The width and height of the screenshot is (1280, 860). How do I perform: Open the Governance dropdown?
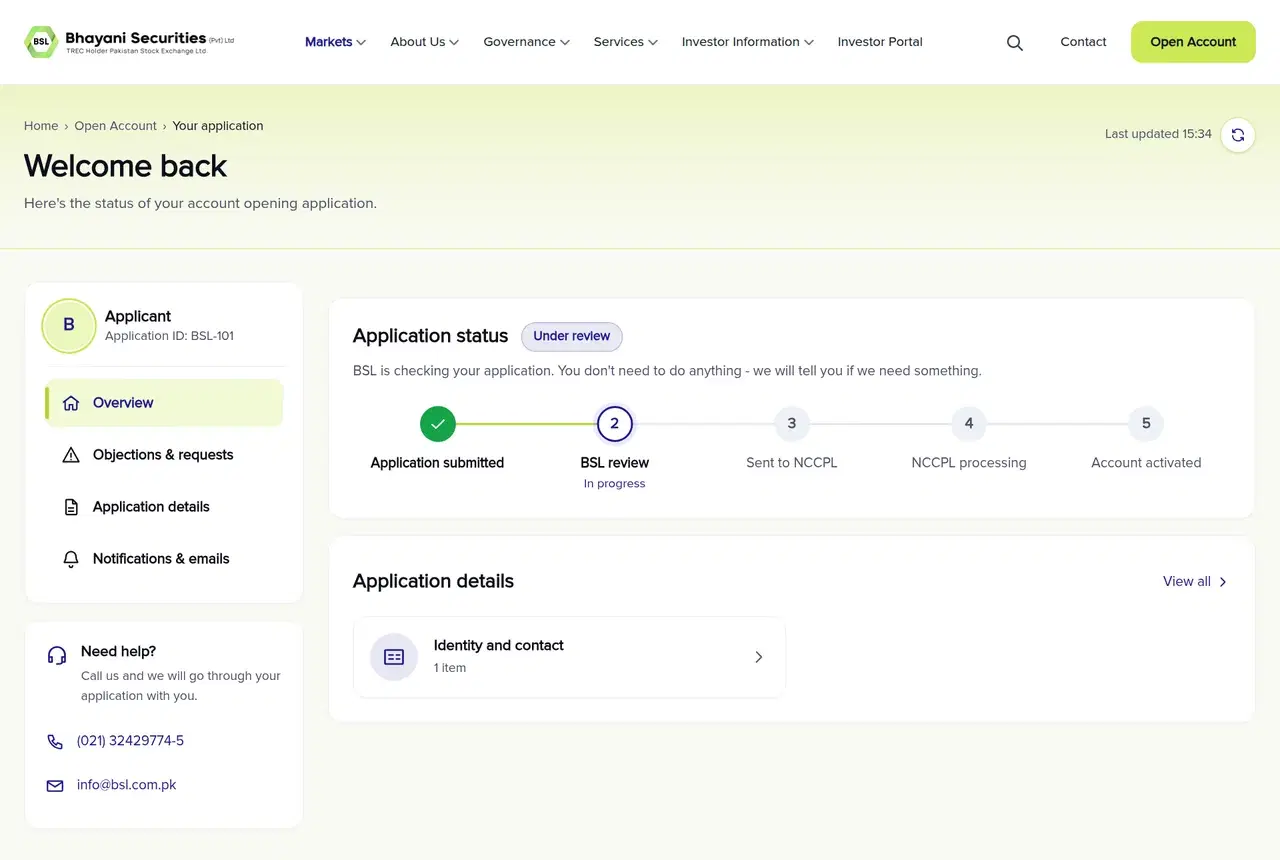(x=527, y=42)
